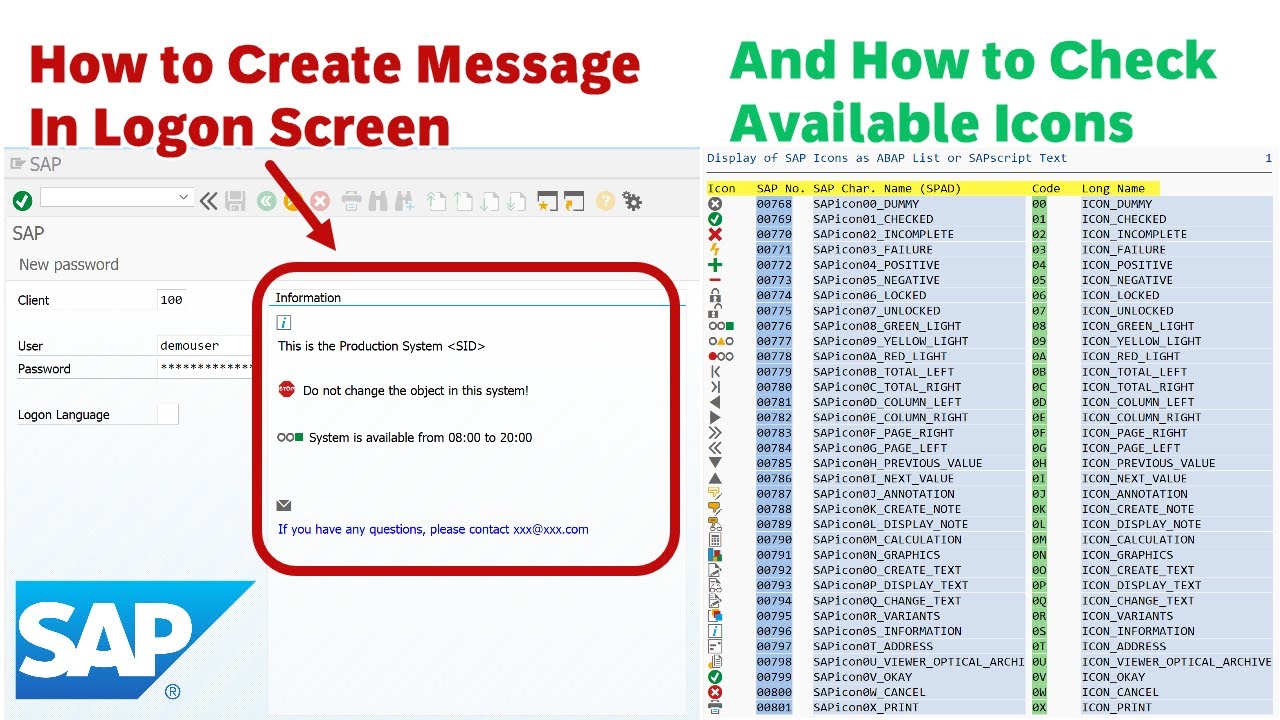Click 'This is the Production System <SID>' text
This screenshot has height=720, width=1280.
(x=382, y=346)
